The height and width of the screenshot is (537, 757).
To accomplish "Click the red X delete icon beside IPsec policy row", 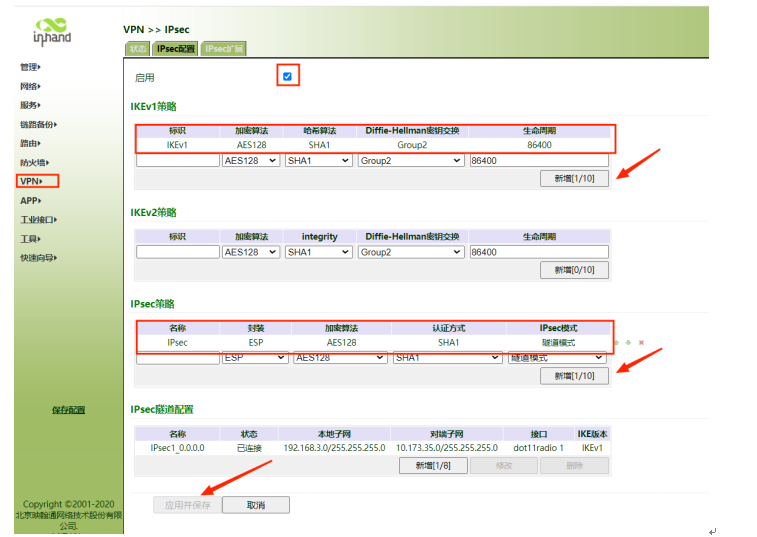I will (x=641, y=343).
